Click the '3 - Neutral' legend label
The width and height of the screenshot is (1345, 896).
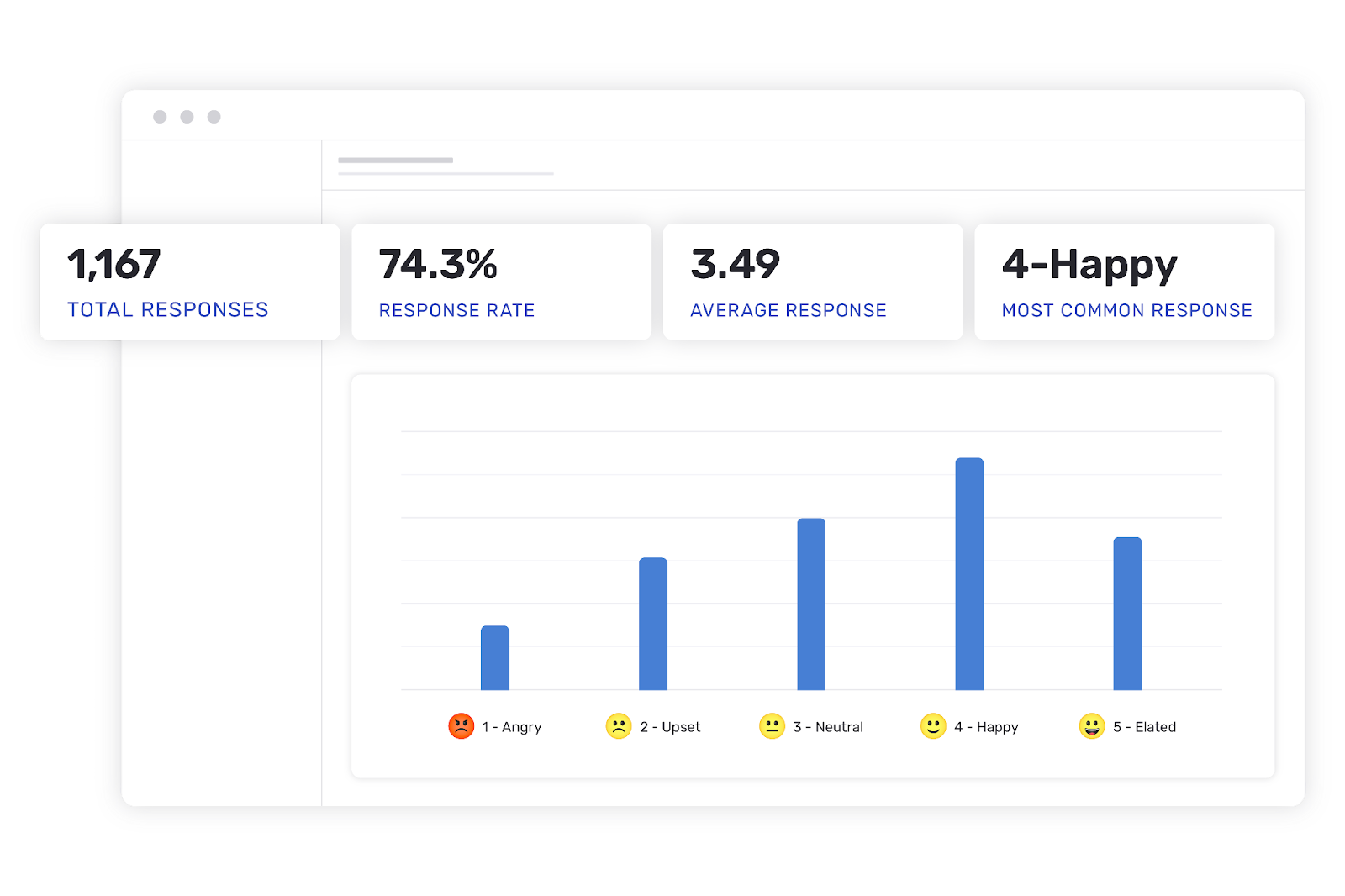click(x=828, y=727)
